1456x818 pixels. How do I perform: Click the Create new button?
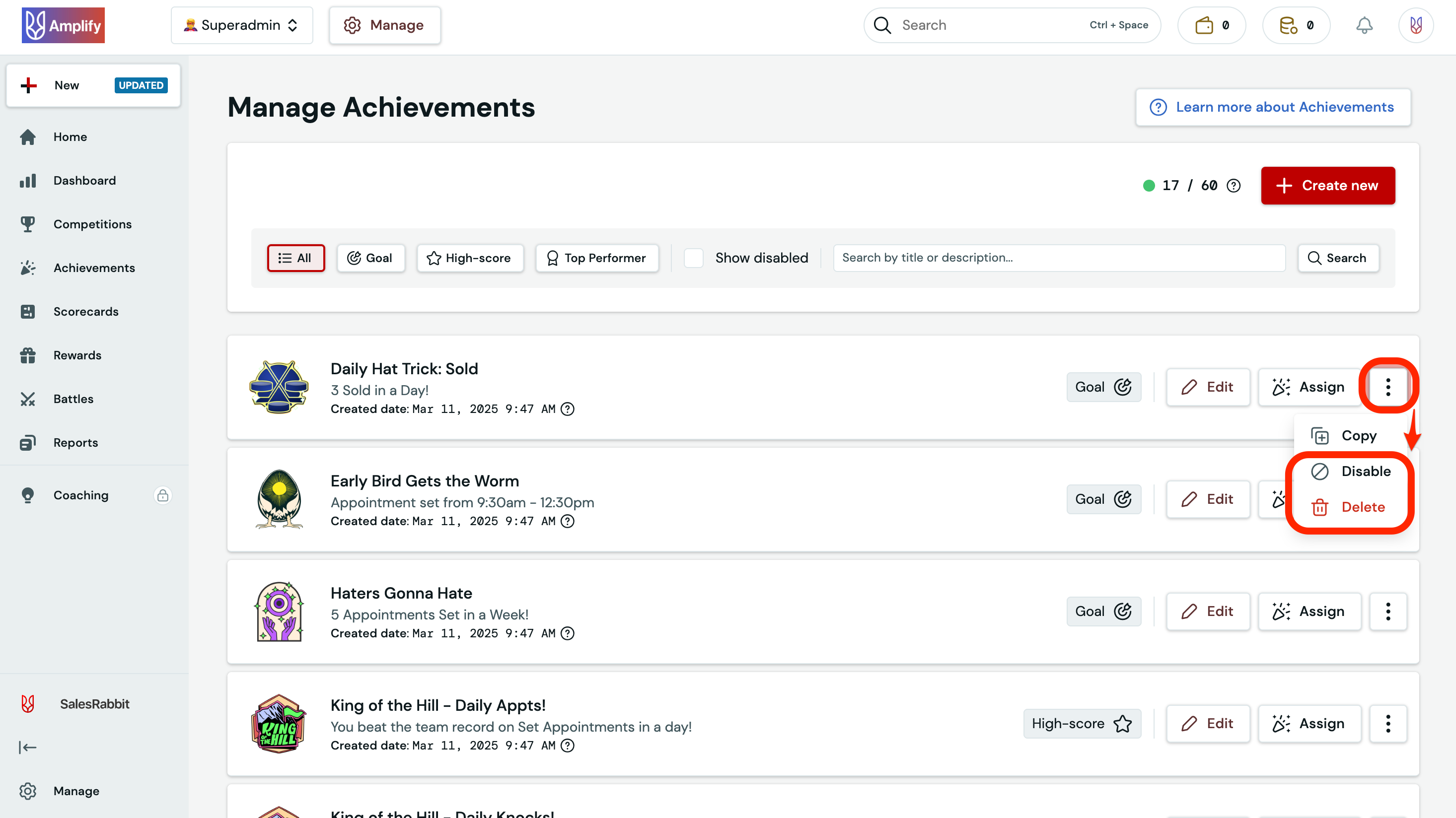(x=1328, y=185)
